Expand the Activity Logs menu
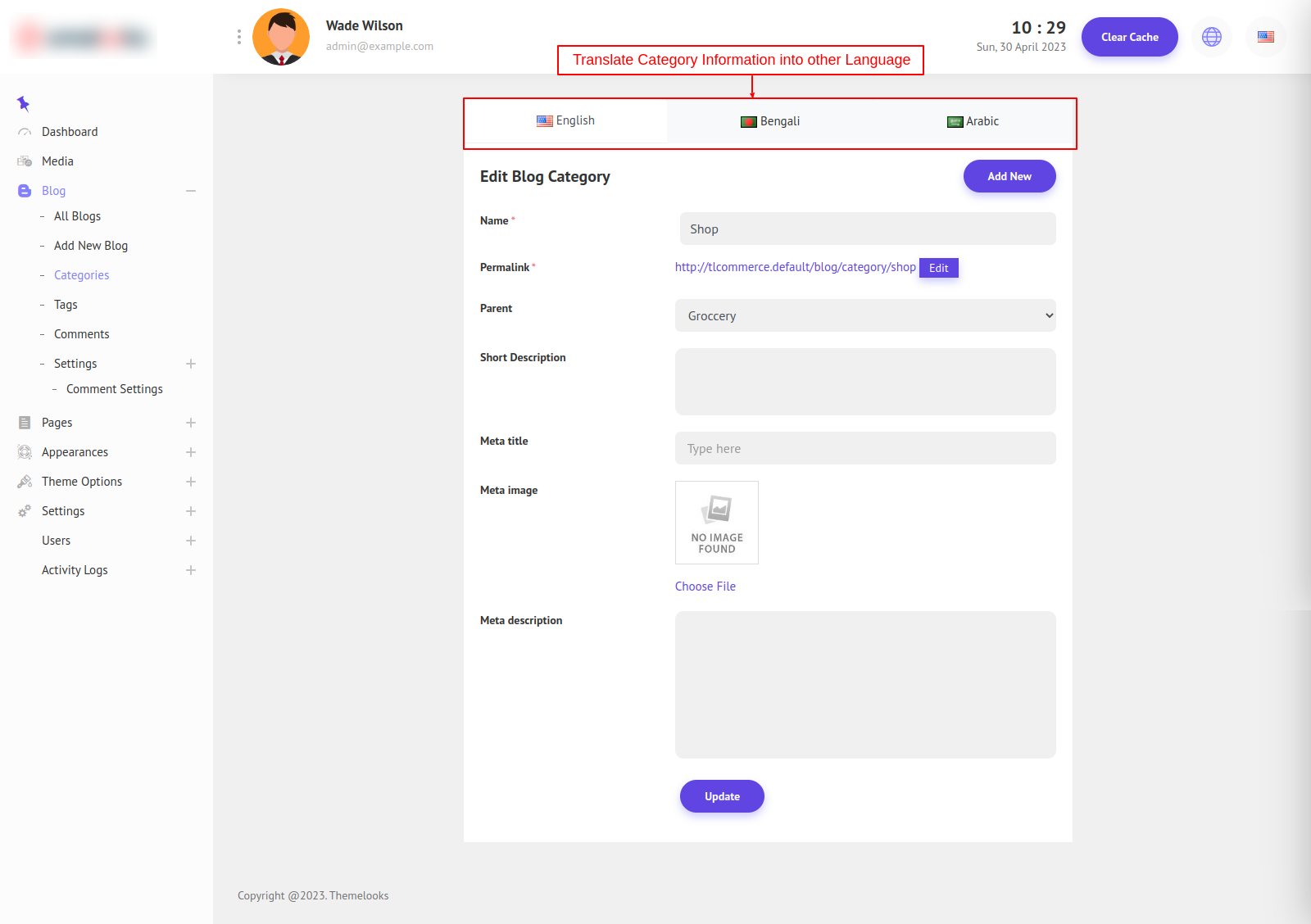 point(191,570)
